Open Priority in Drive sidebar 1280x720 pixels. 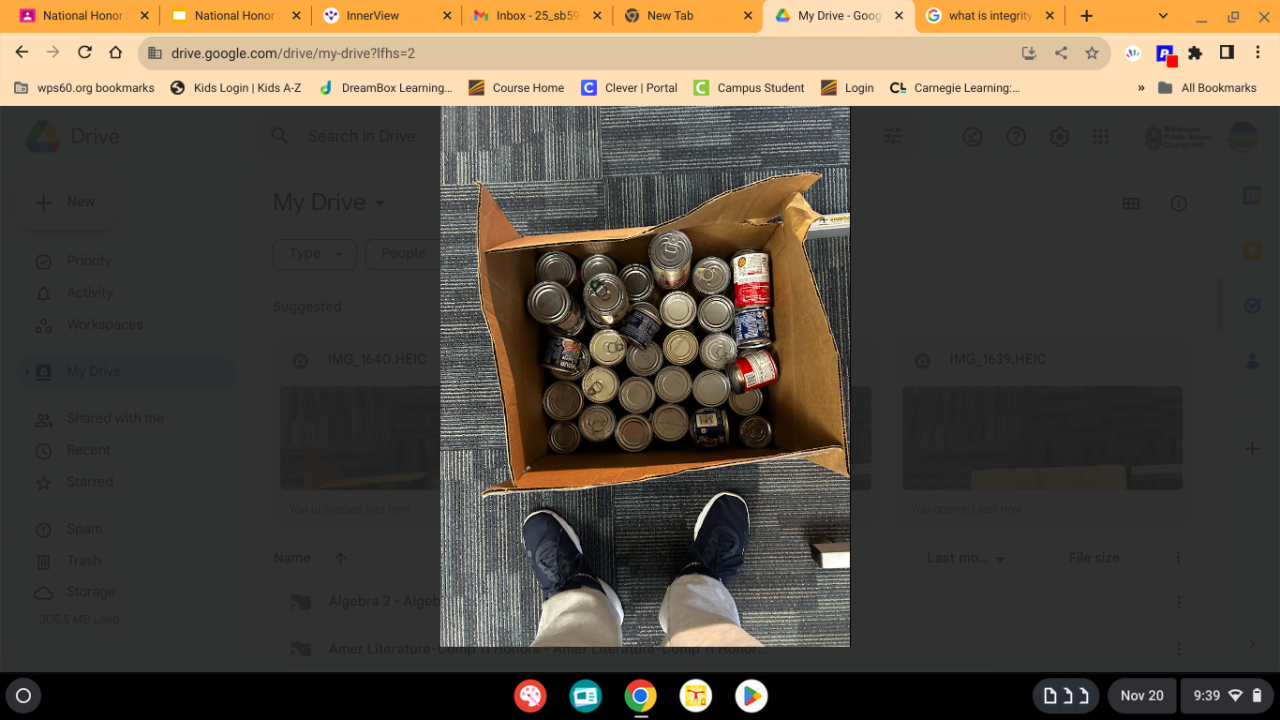coord(89,261)
